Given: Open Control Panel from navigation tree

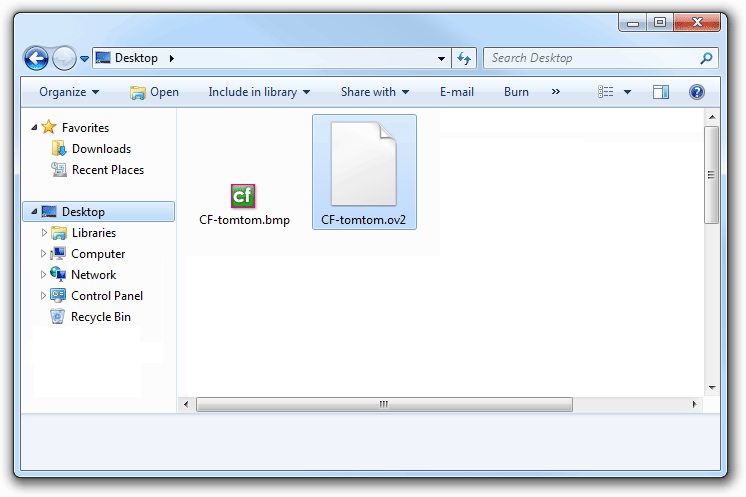Looking at the screenshot, I should (x=106, y=296).
